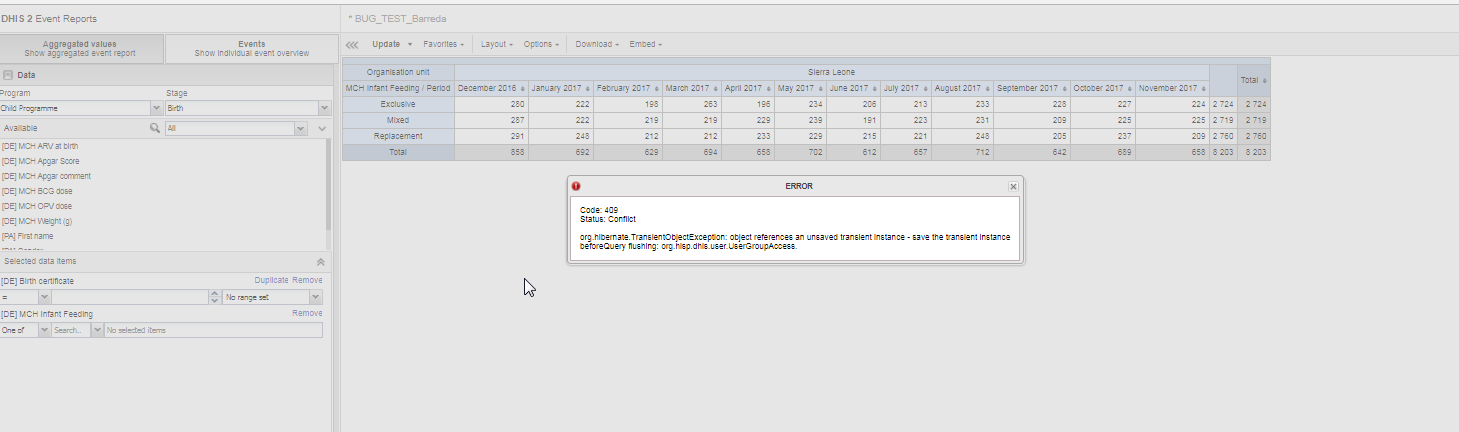The width and height of the screenshot is (1459, 432).
Task: Close the ERROR dialog
Action: 1013,186
